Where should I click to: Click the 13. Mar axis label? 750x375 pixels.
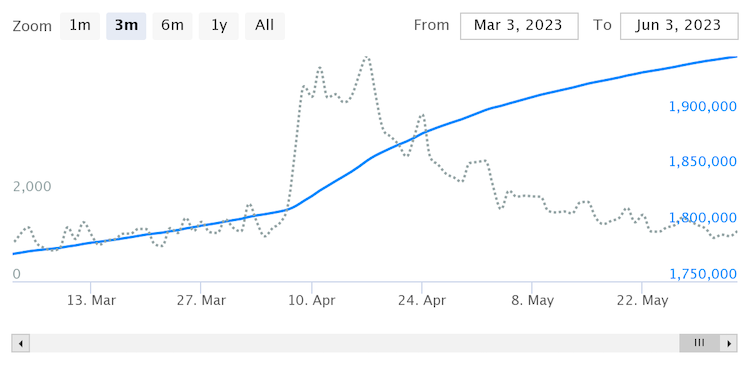pyautogui.click(x=92, y=300)
